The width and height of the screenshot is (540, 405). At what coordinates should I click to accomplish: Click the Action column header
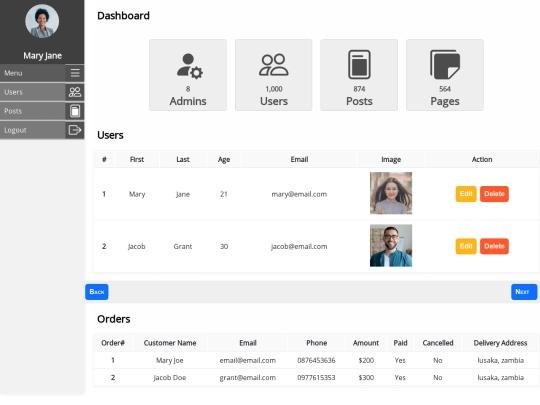[482, 159]
